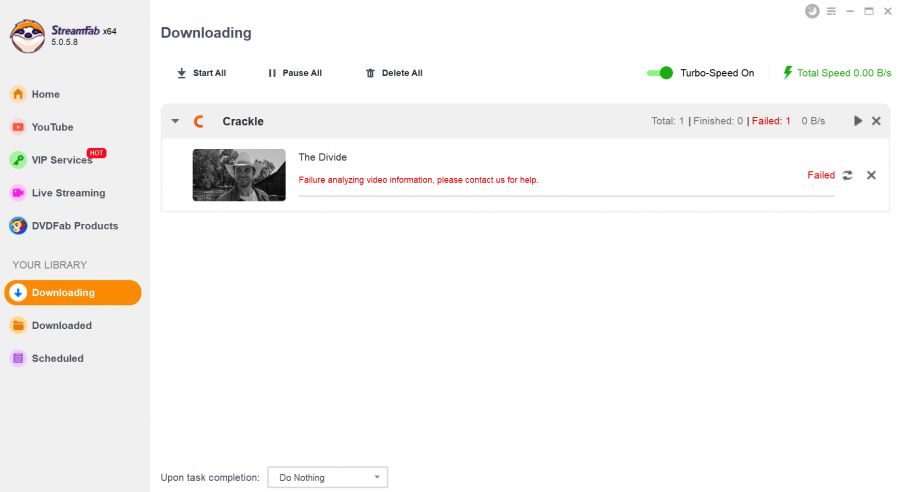Screen dimensions: 900x492
Task: Open the Upon task completion dropdown
Action: point(328,478)
